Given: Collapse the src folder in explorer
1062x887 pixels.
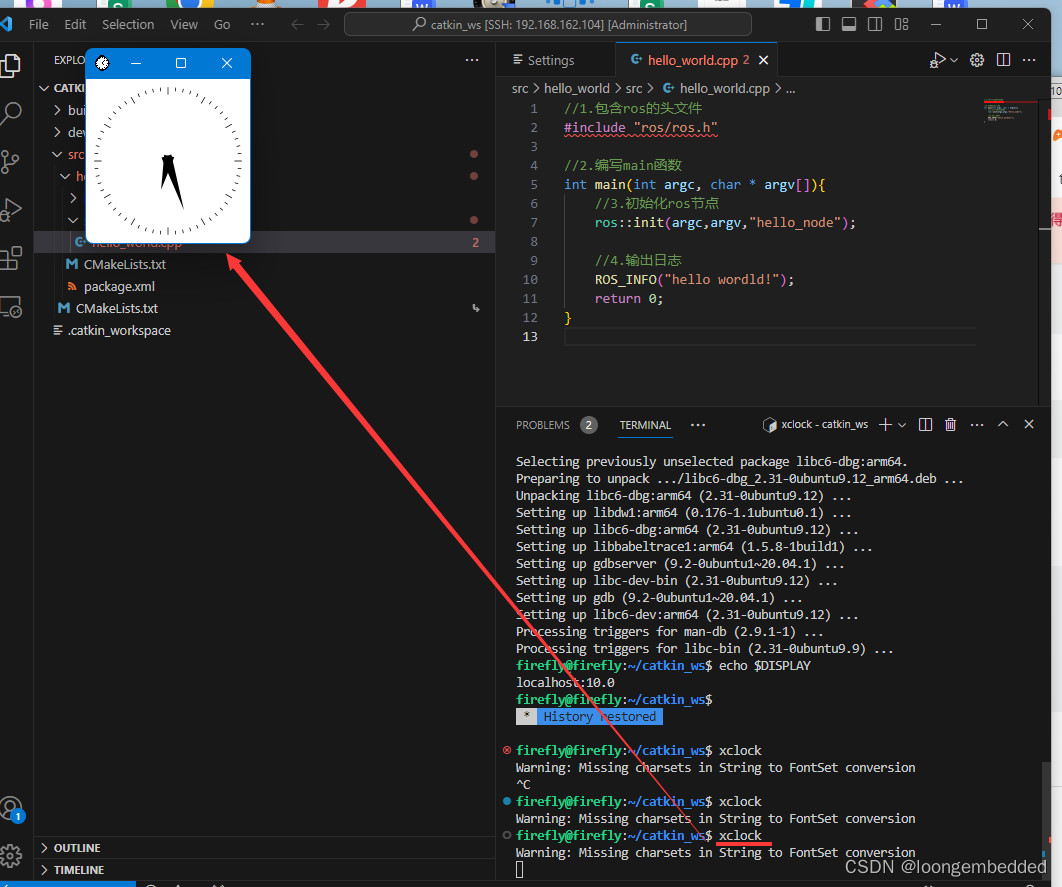Looking at the screenshot, I should (58, 154).
